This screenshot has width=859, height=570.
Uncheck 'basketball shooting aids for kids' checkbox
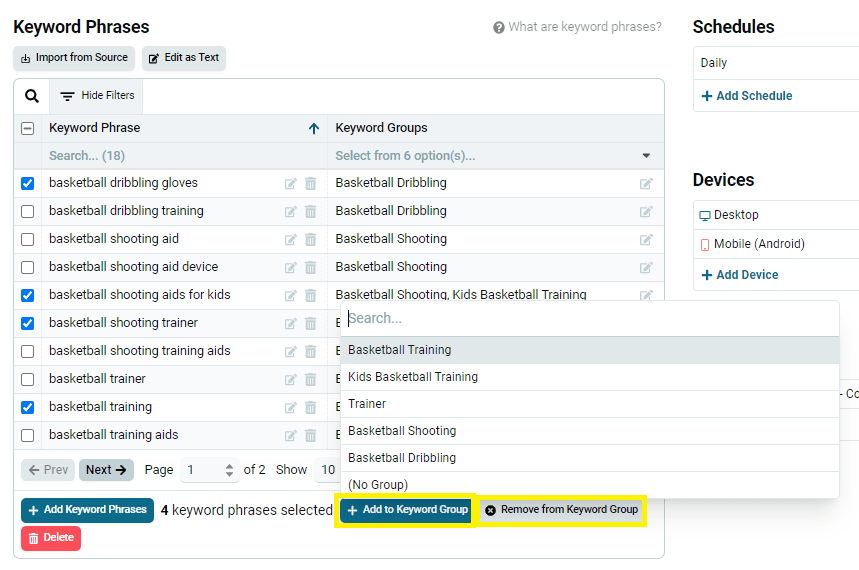tap(27, 295)
